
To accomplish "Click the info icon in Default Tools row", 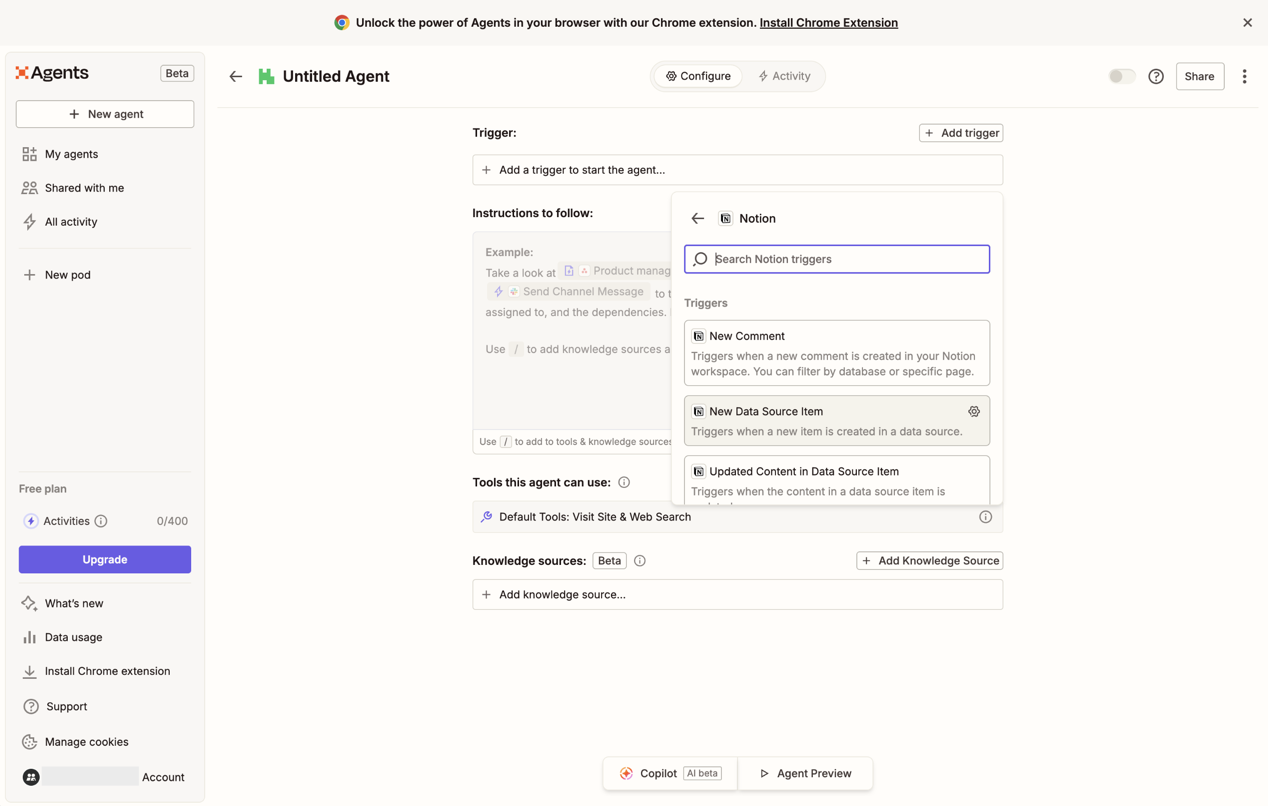I will click(x=985, y=517).
